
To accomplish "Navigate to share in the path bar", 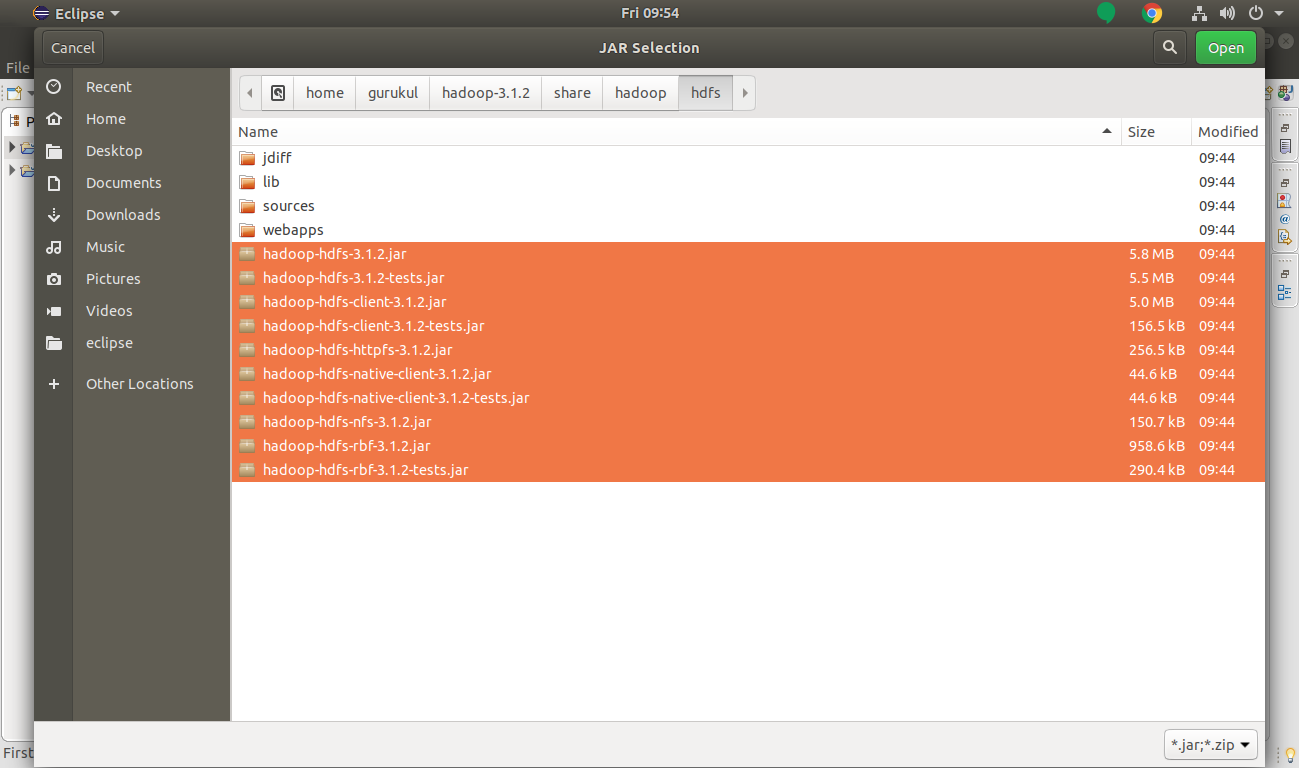I will (572, 93).
